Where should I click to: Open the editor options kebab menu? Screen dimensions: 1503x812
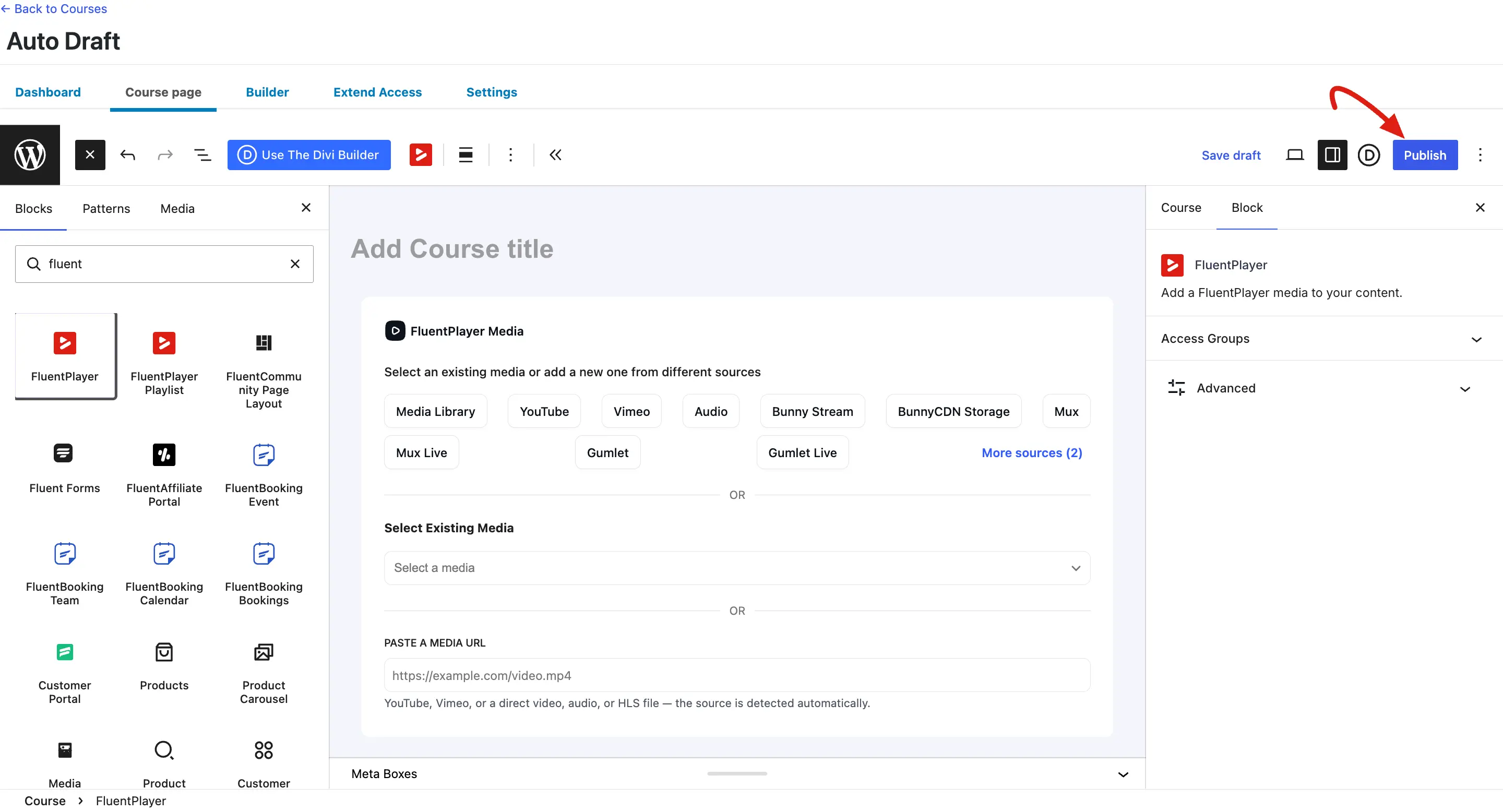1480,154
